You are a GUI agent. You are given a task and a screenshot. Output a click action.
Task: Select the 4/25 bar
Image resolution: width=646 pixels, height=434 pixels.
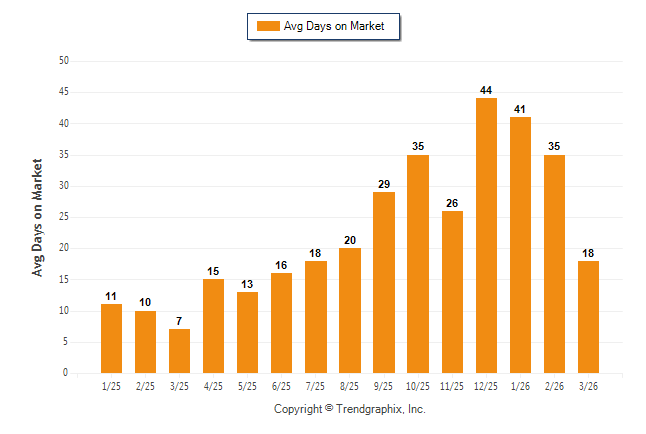click(214, 325)
